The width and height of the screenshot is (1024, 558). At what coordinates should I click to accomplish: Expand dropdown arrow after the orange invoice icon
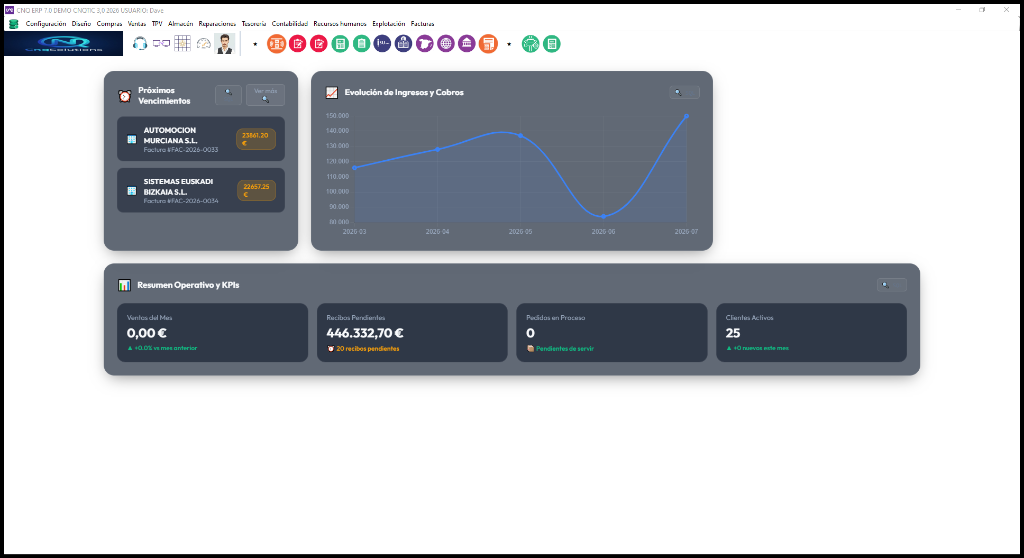[x=509, y=44]
